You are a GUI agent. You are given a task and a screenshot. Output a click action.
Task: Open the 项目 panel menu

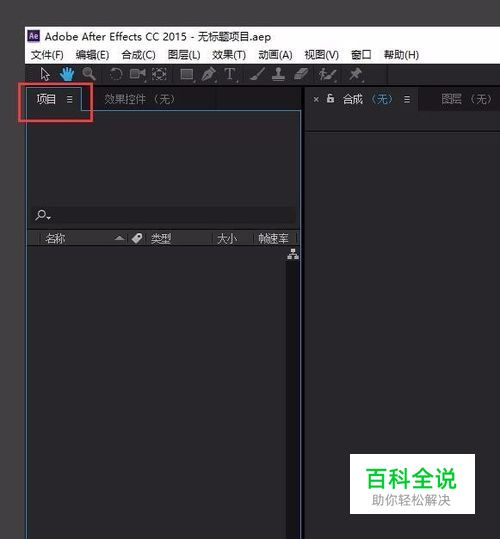(69, 99)
